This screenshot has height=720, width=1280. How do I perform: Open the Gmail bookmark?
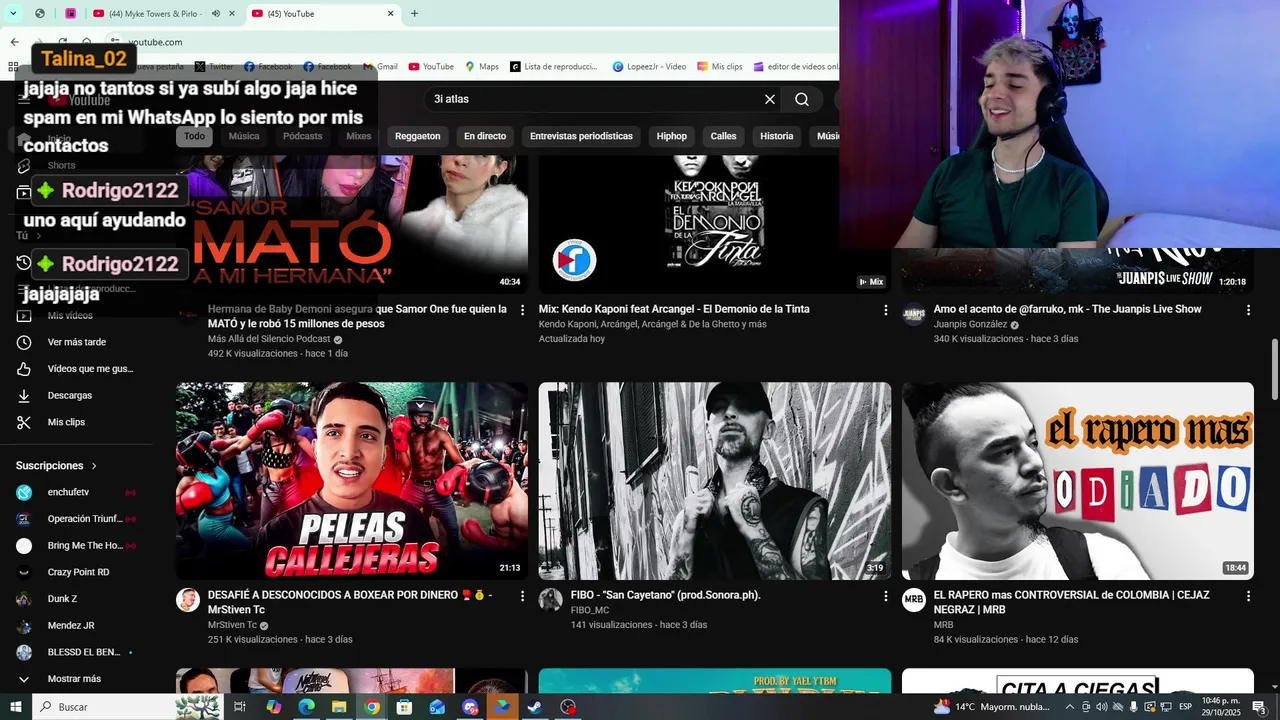[380, 67]
